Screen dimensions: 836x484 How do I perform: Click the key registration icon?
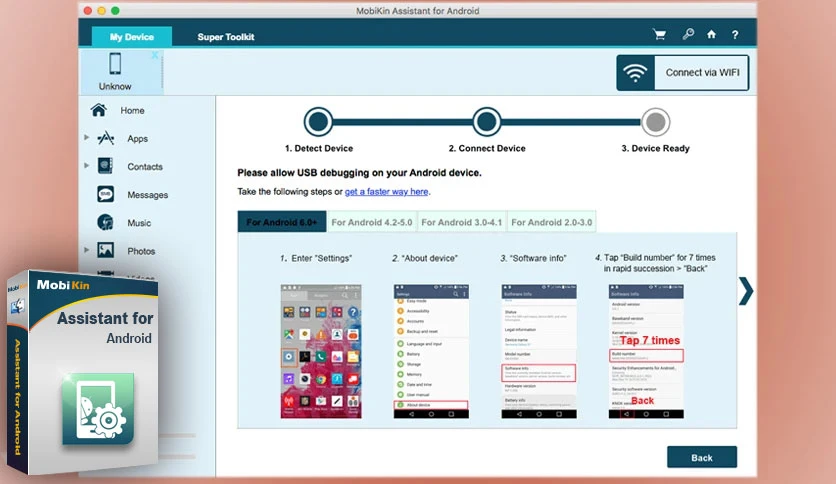pos(688,35)
